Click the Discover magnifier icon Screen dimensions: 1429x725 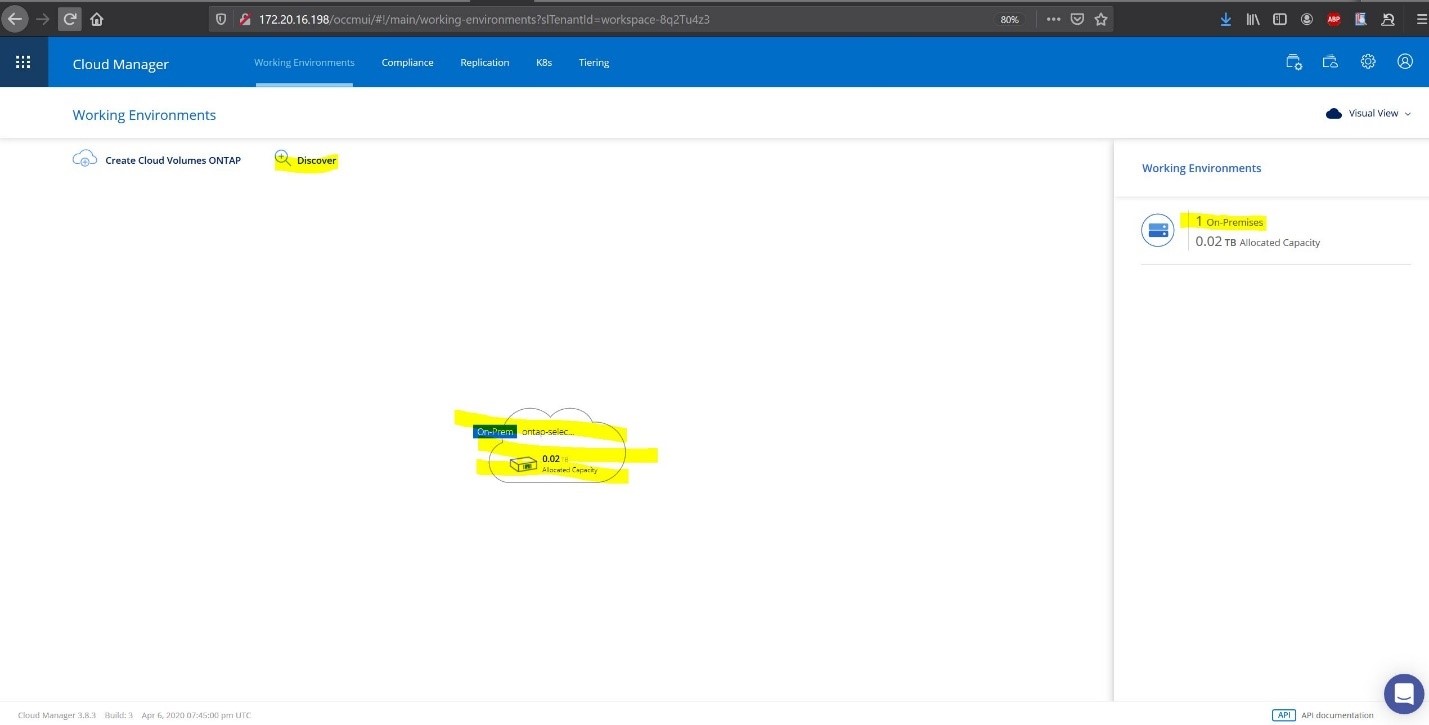tap(283, 158)
